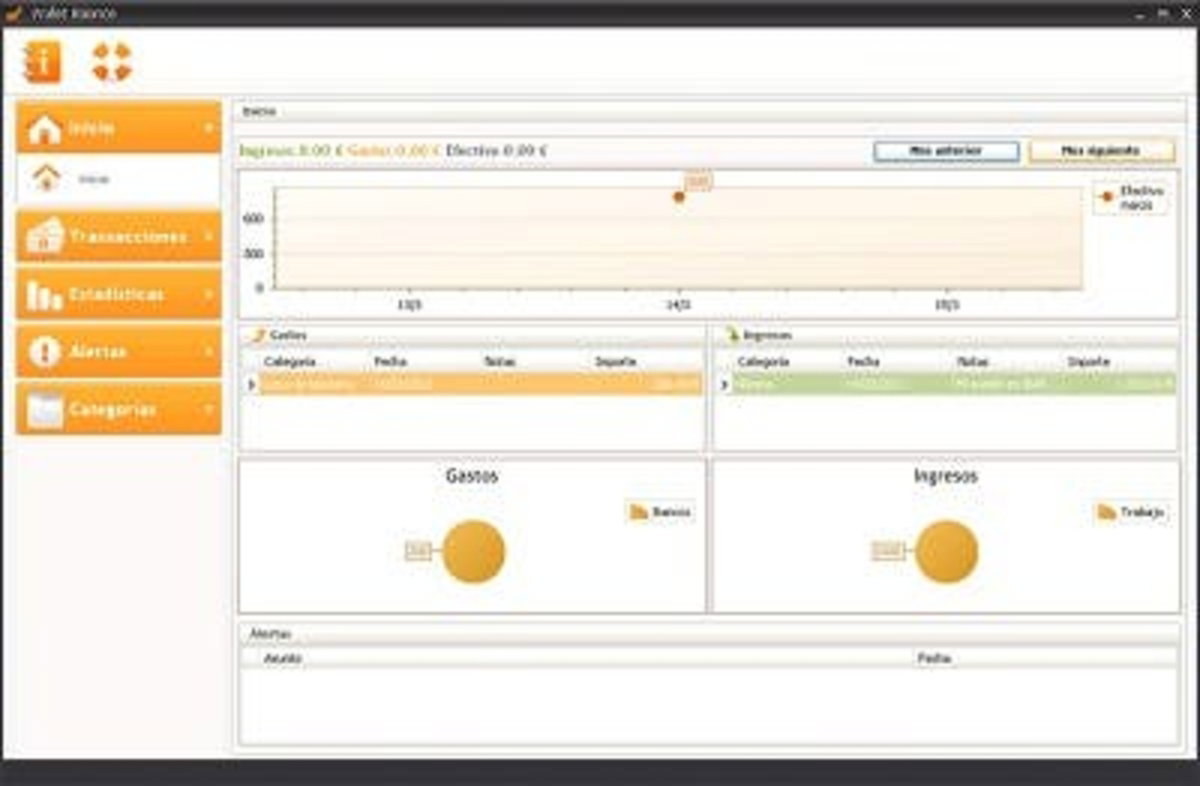The image size is (1200, 786).
Task: Expand the Categorías section chevron
Action: [x=208, y=409]
